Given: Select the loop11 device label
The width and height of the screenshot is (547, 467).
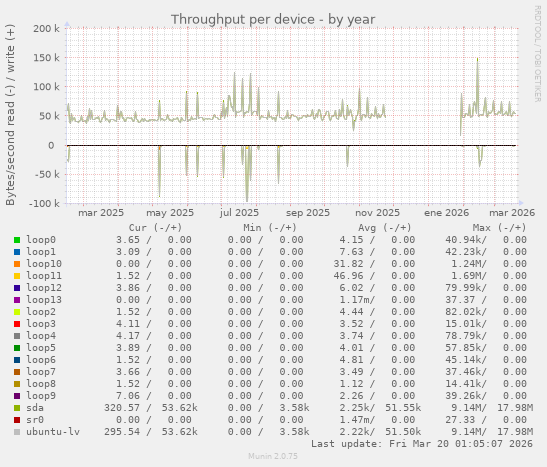Looking at the screenshot, I should (44, 276).
